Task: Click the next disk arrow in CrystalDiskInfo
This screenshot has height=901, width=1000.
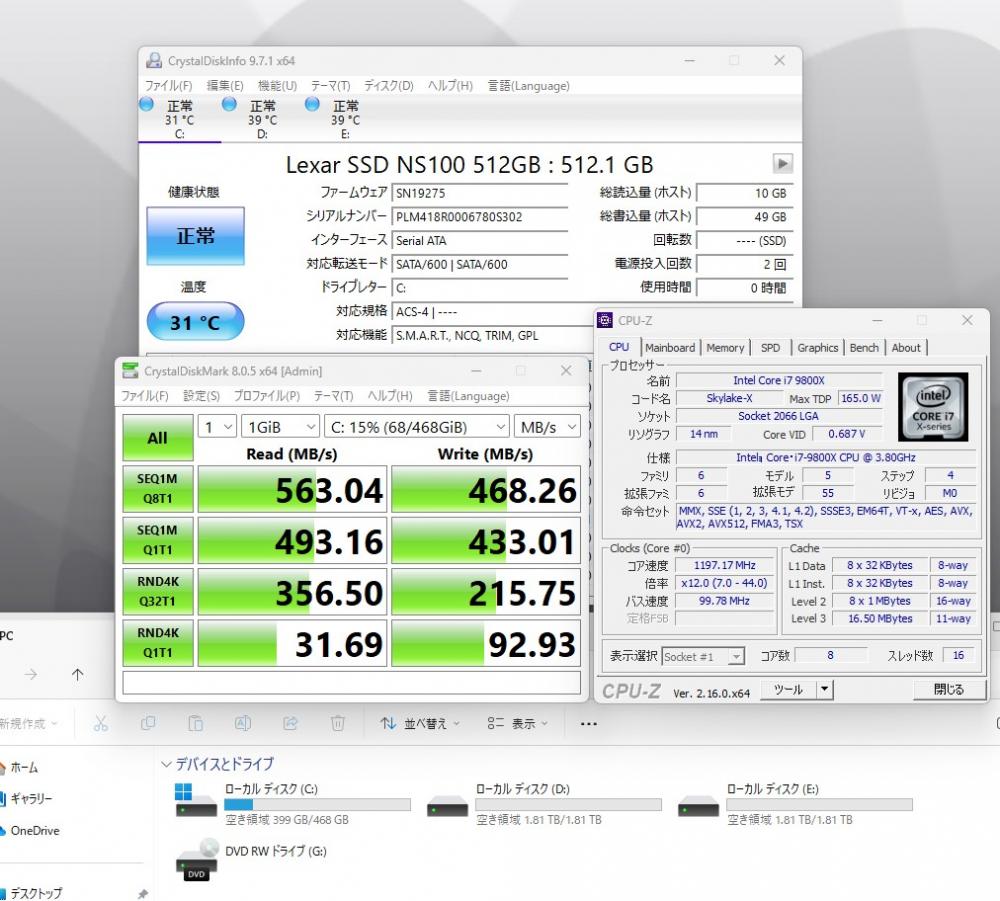Action: 783,164
